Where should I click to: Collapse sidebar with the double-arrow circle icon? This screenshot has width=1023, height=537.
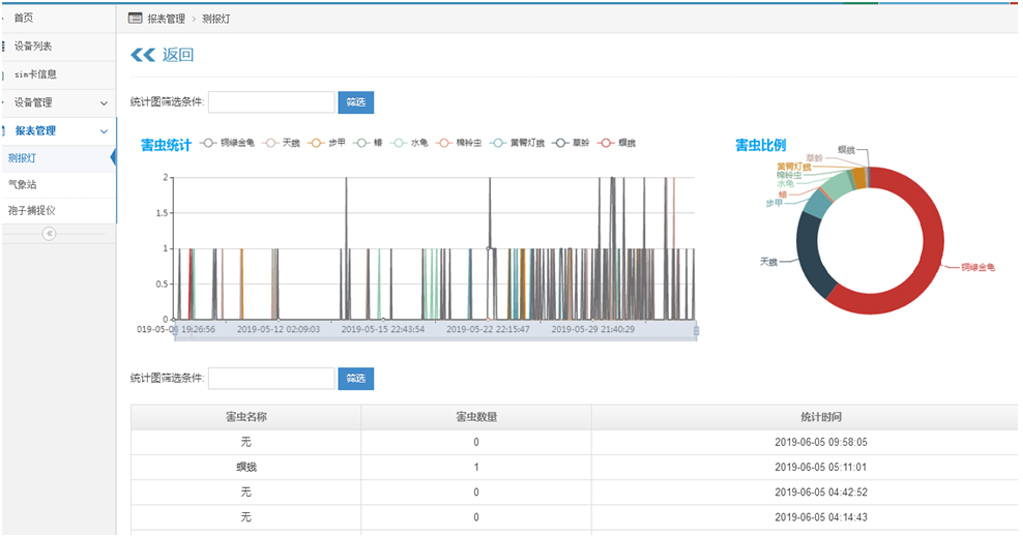pos(49,233)
